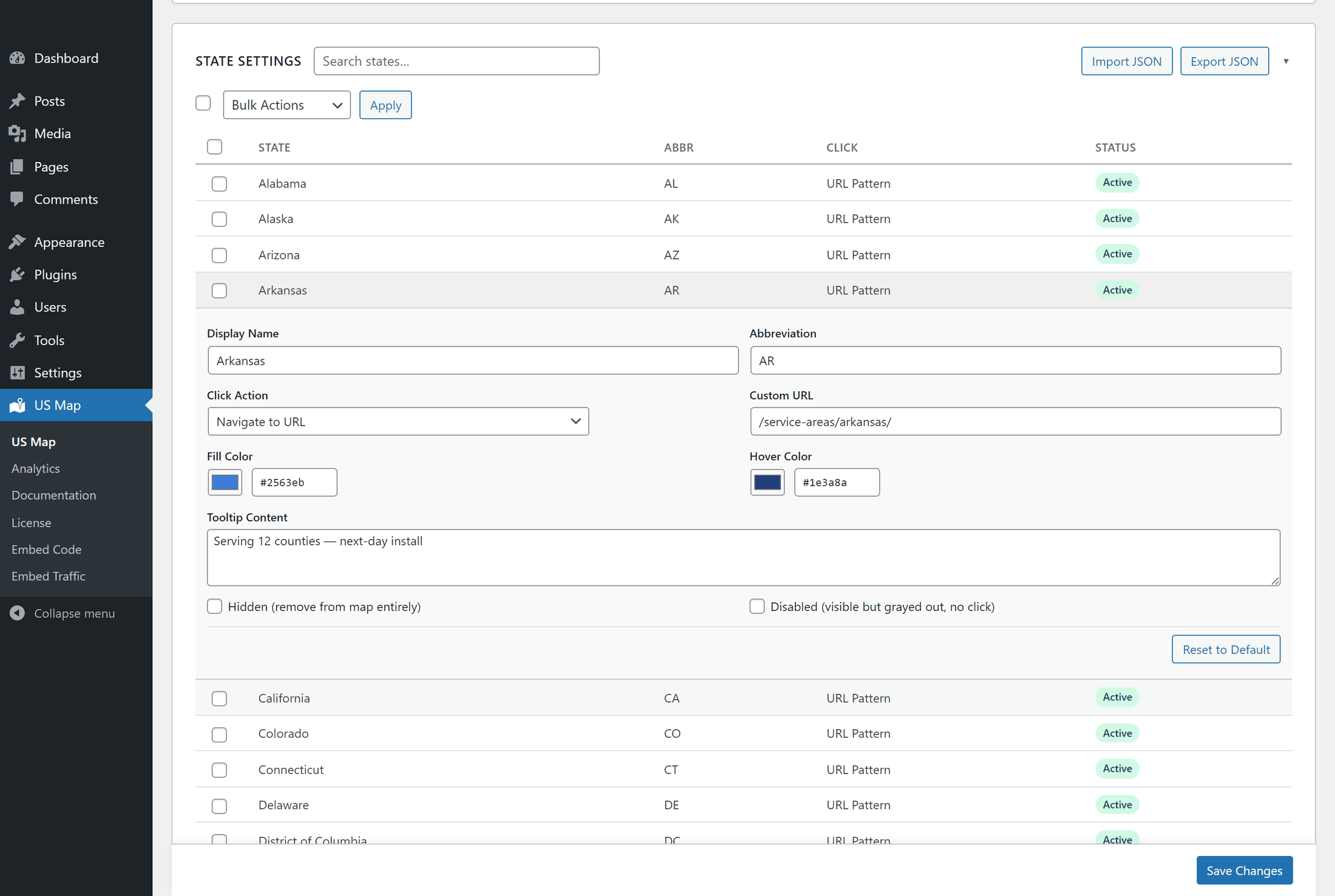The width and height of the screenshot is (1335, 896).
Task: Collapse State Settings panel with triangle toggle
Action: click(x=1286, y=61)
